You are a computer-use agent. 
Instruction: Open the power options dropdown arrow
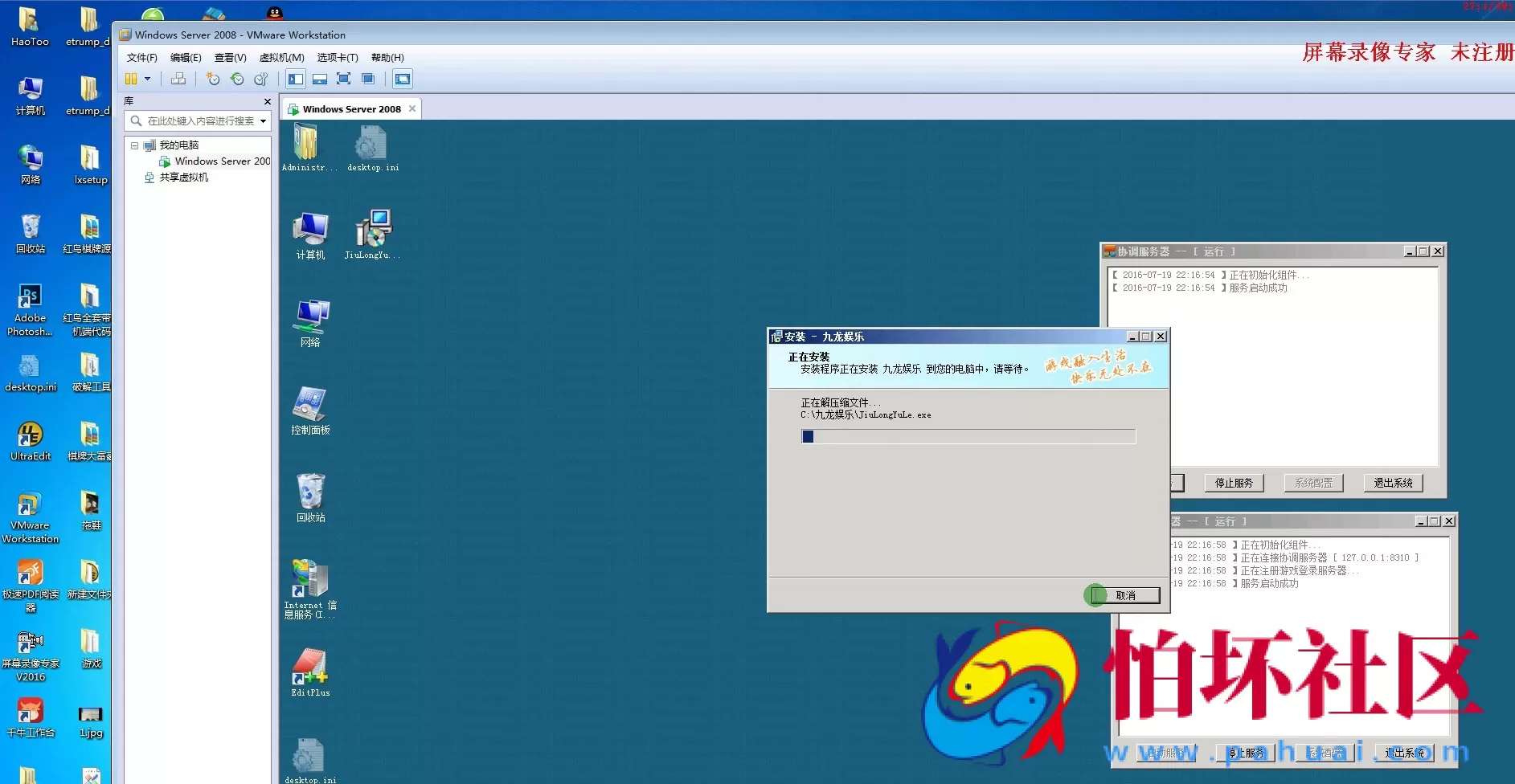(147, 79)
